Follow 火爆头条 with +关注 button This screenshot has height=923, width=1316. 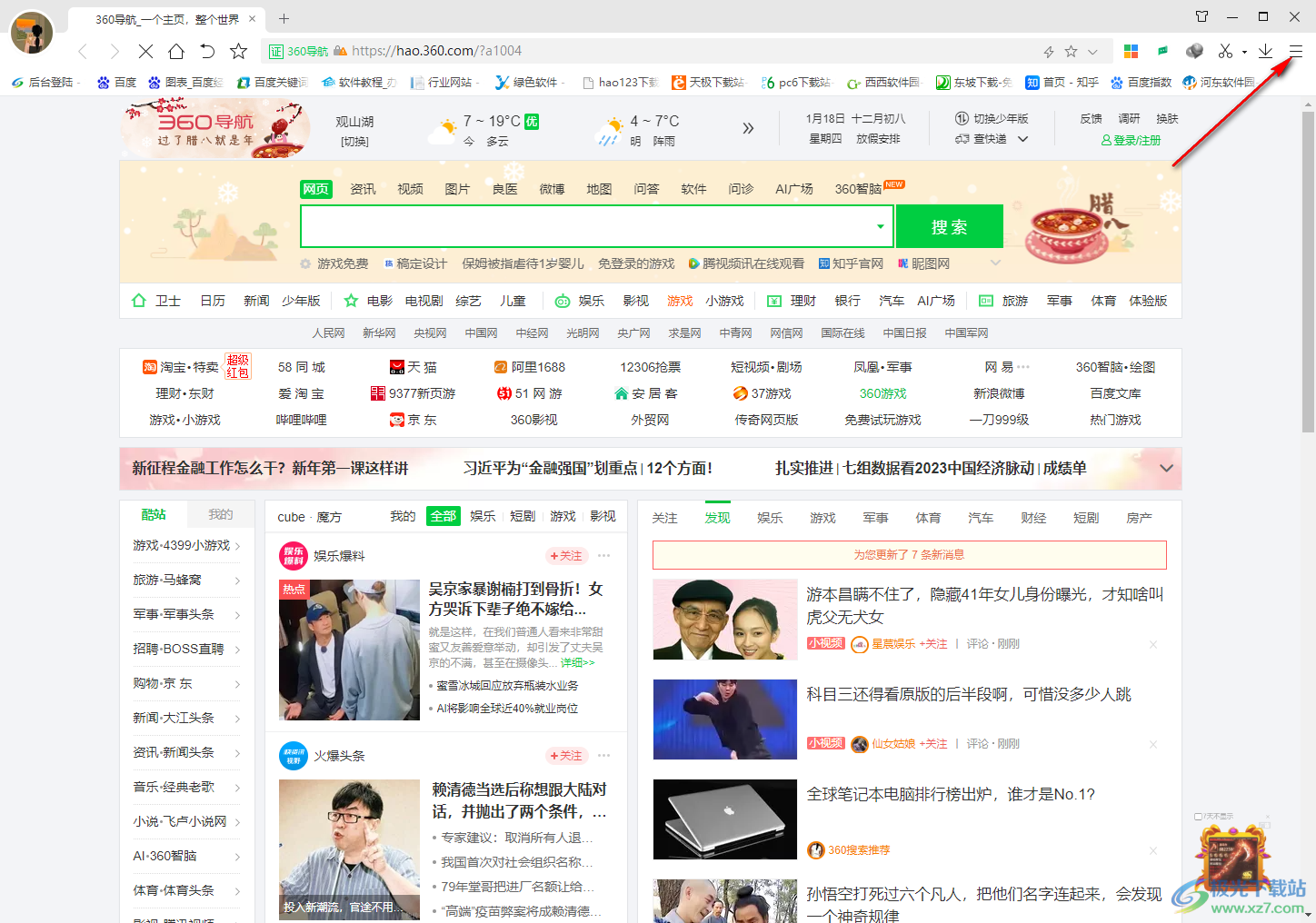tap(567, 756)
